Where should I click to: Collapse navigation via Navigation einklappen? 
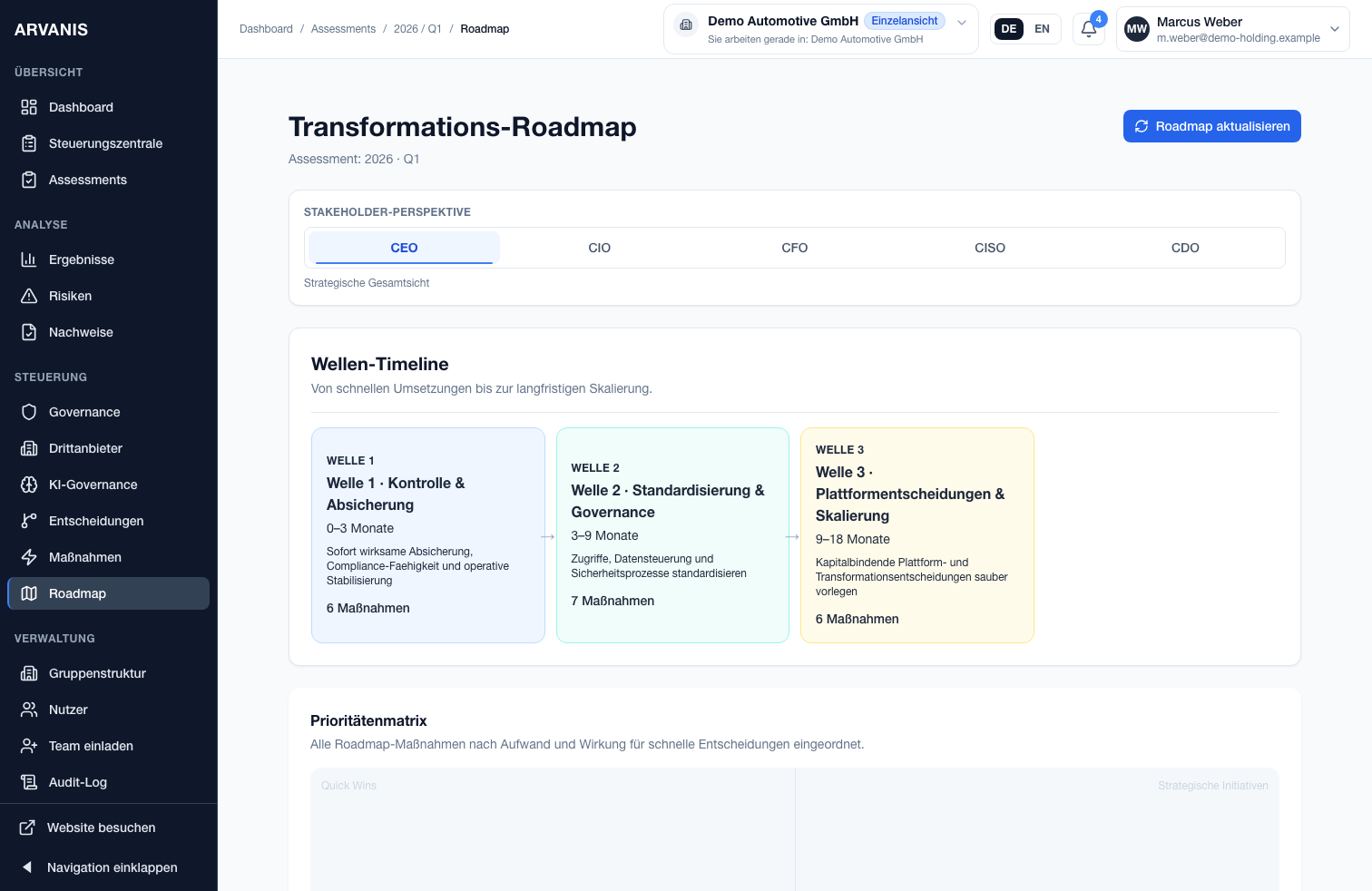click(x=113, y=867)
